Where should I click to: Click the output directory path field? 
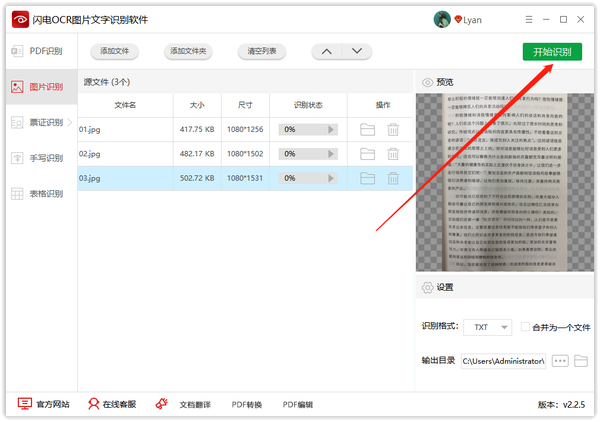[503, 360]
